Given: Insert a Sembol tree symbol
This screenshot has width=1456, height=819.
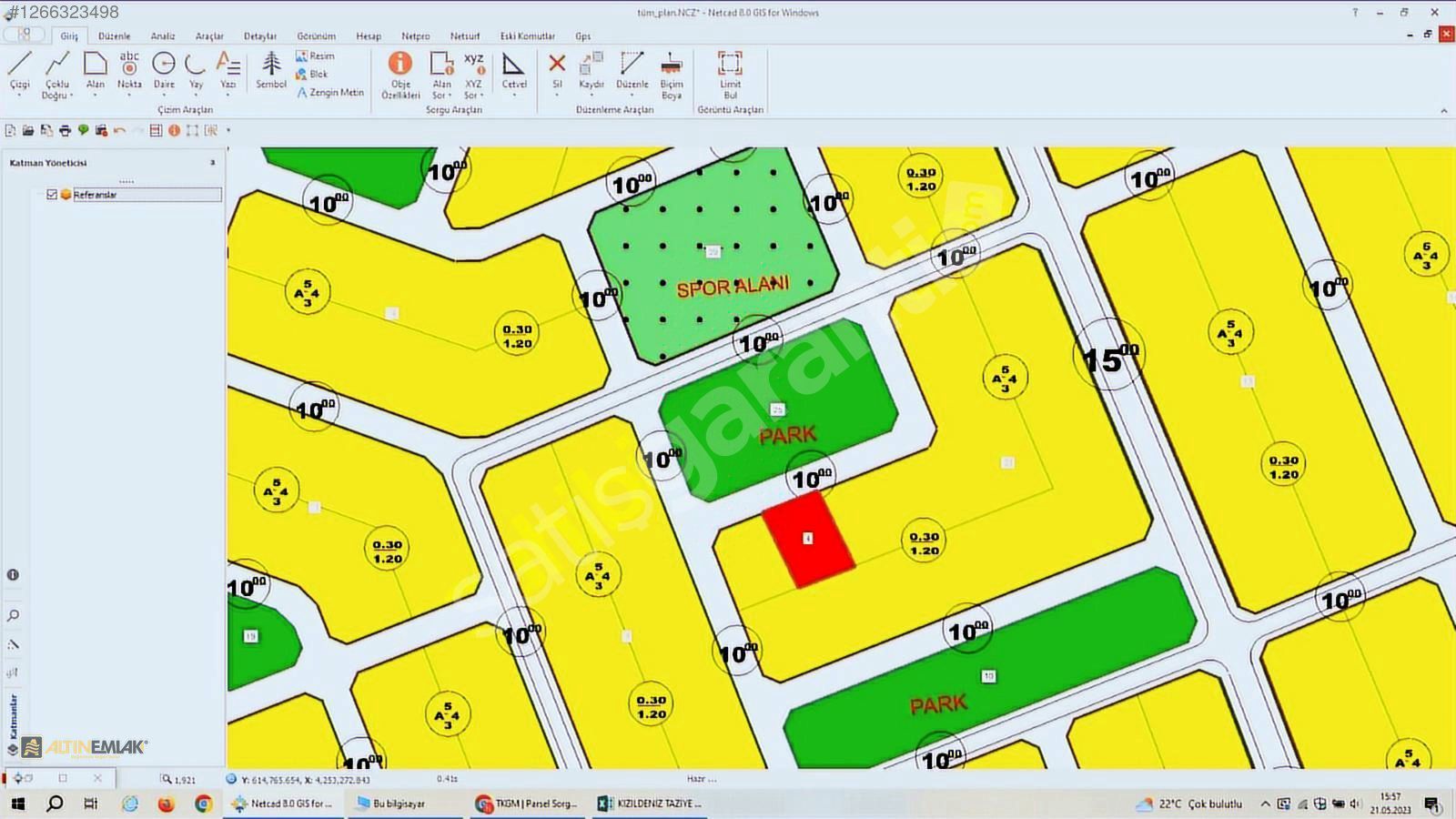Looking at the screenshot, I should click(271, 71).
